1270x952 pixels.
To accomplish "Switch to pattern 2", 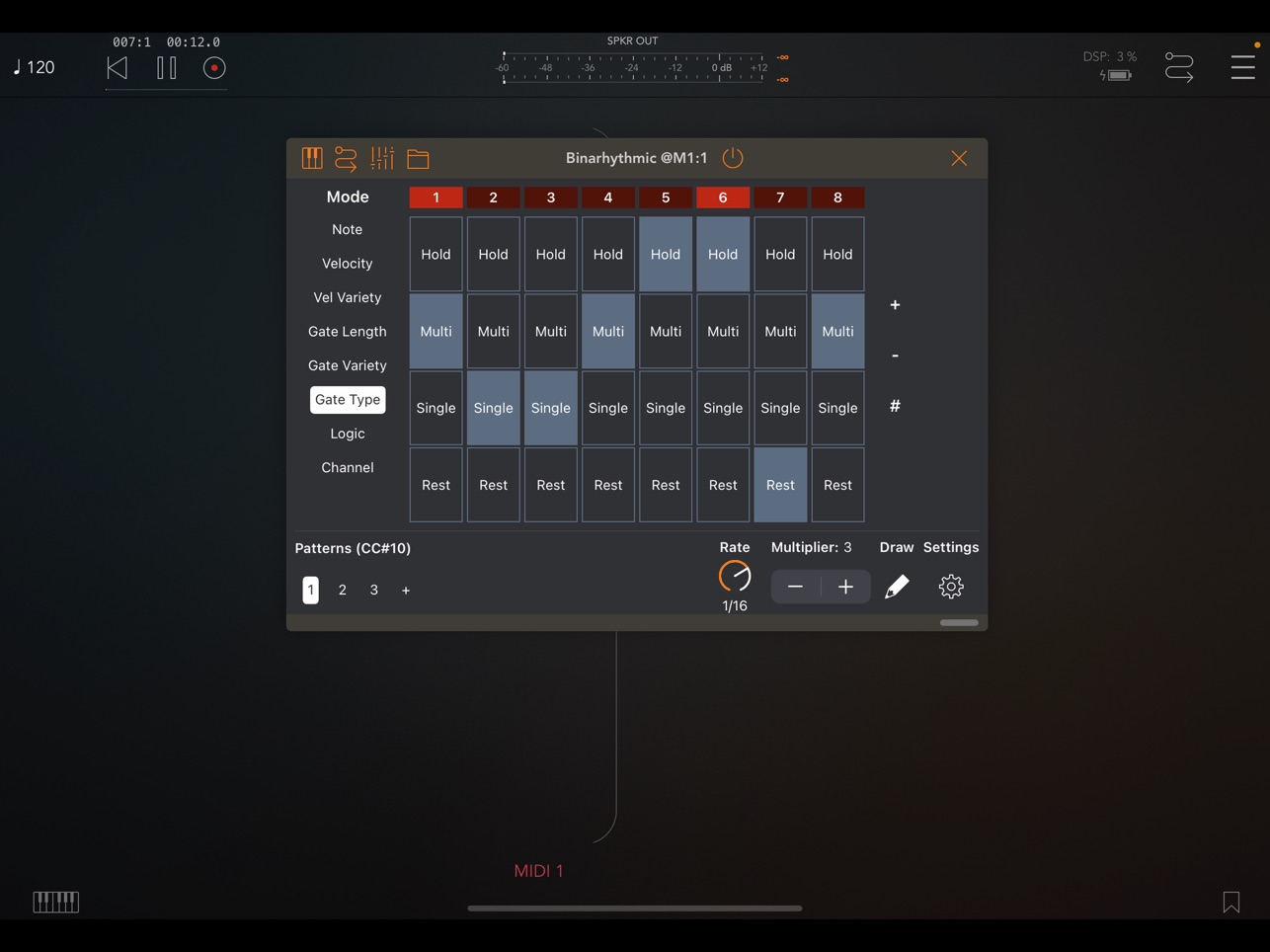I will point(343,590).
